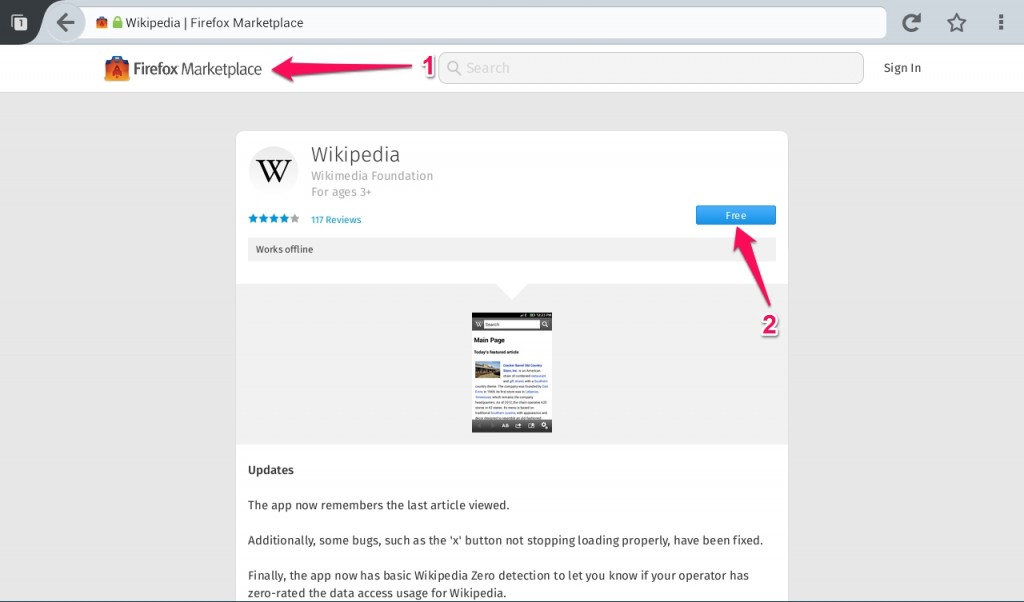Viewport: 1024px width, 602px height.
Task: Click the 'For ages 3+' rating text
Action: point(341,192)
